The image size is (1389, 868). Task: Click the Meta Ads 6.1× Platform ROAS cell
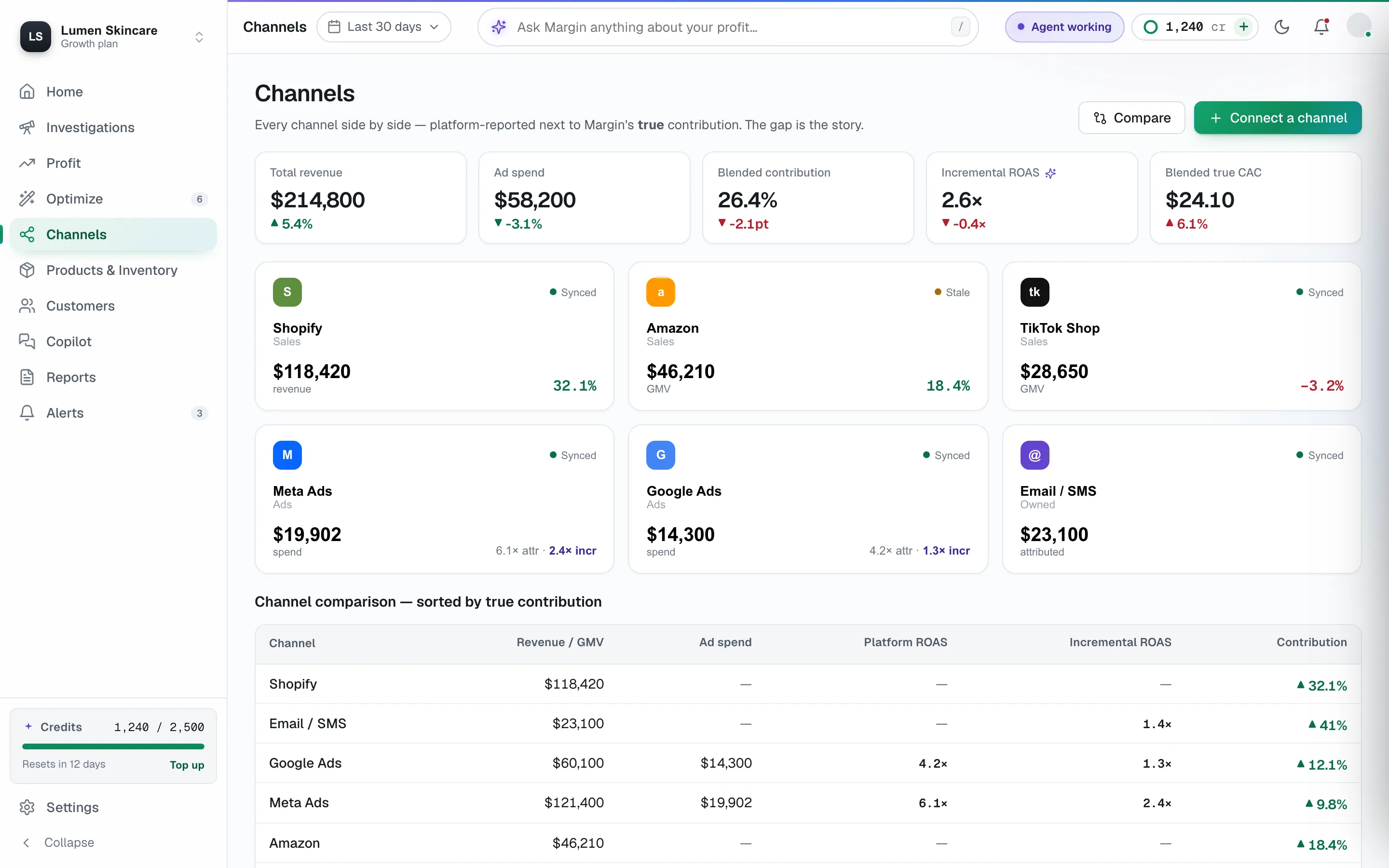(x=933, y=803)
